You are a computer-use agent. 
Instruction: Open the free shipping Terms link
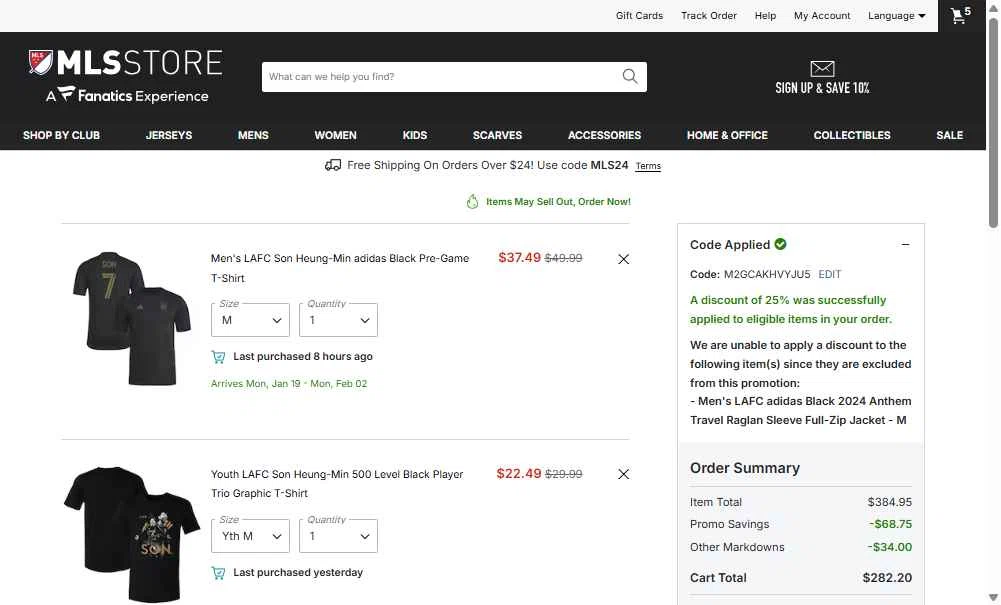click(648, 166)
